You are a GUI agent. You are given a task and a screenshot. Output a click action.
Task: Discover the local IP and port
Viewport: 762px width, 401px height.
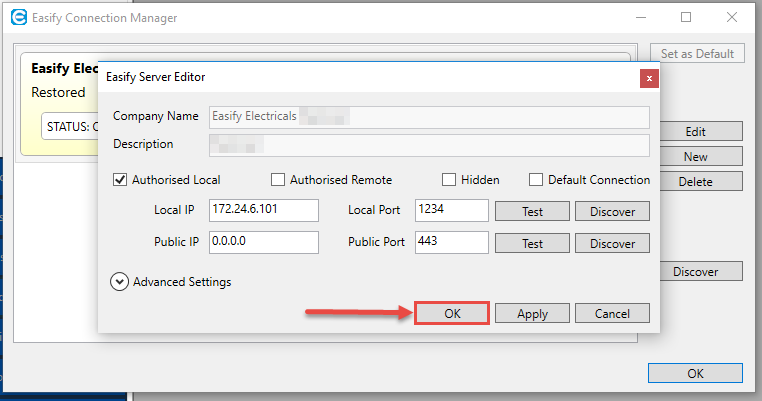[x=612, y=211]
